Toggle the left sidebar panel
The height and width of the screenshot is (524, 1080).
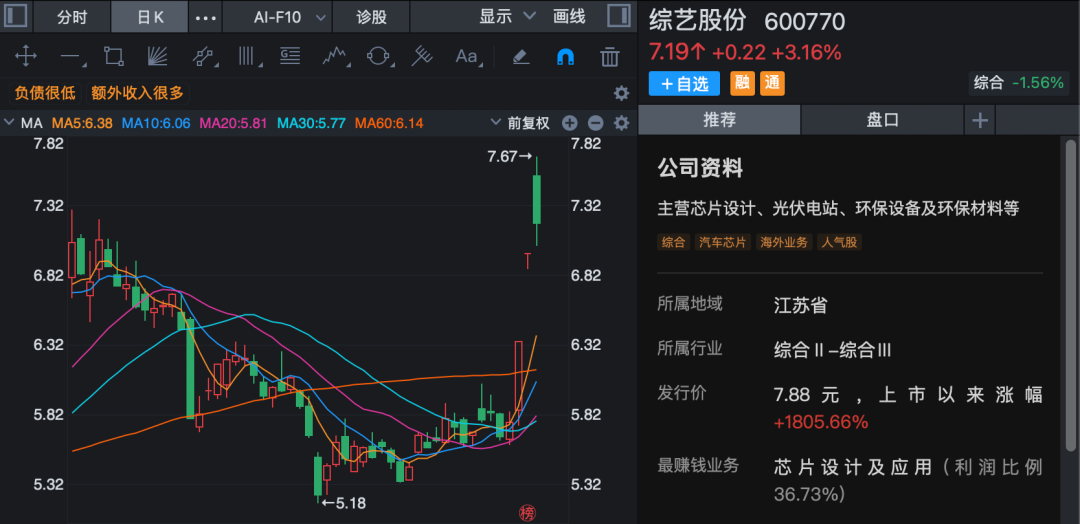[x=17, y=16]
